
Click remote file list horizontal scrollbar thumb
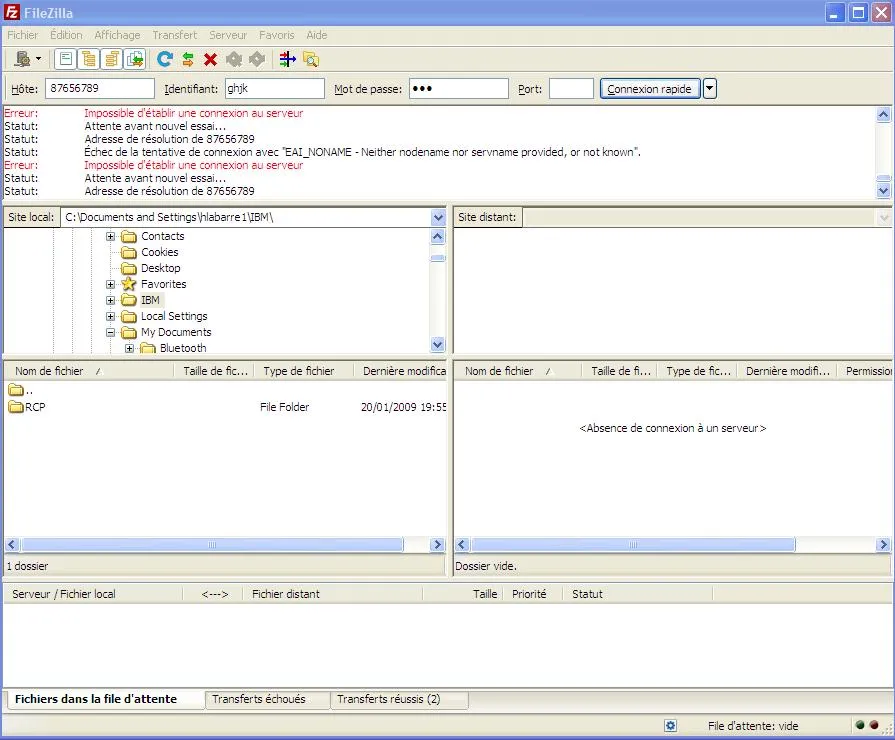[633, 545]
